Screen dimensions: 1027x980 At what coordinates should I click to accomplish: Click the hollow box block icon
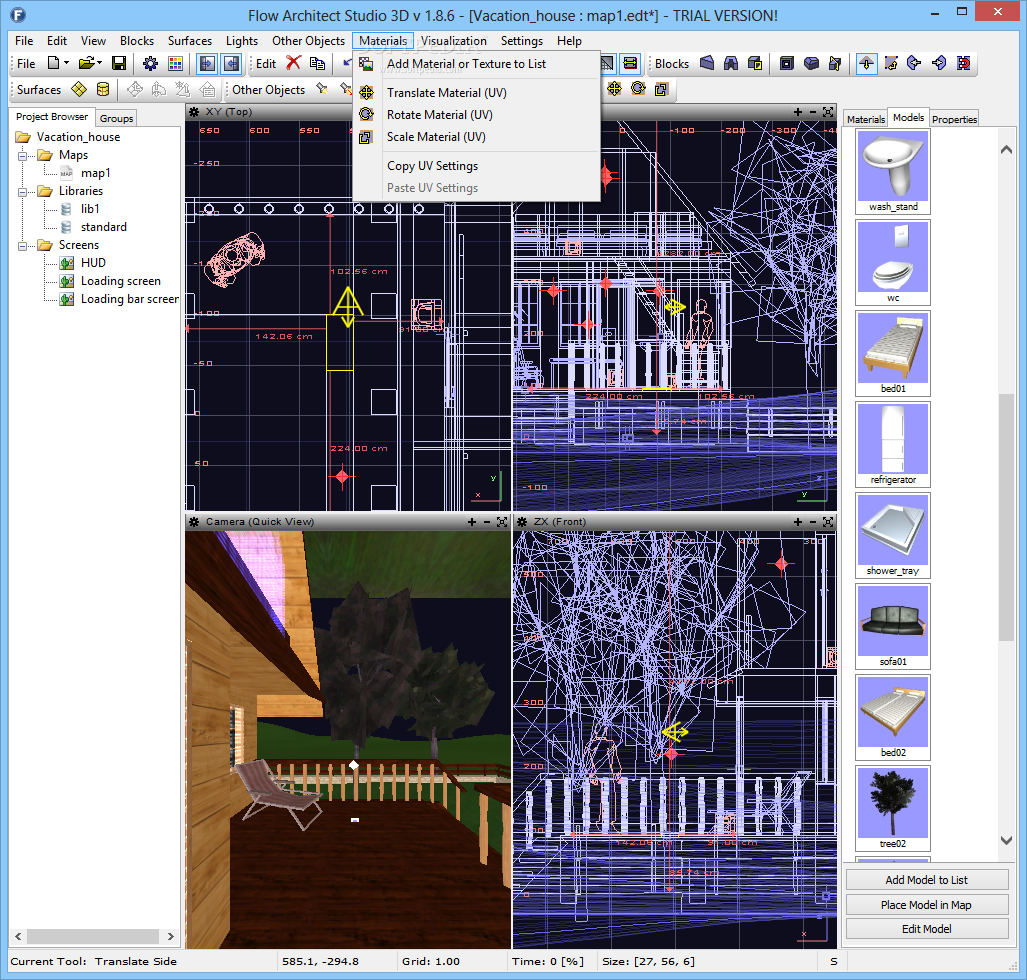point(787,63)
